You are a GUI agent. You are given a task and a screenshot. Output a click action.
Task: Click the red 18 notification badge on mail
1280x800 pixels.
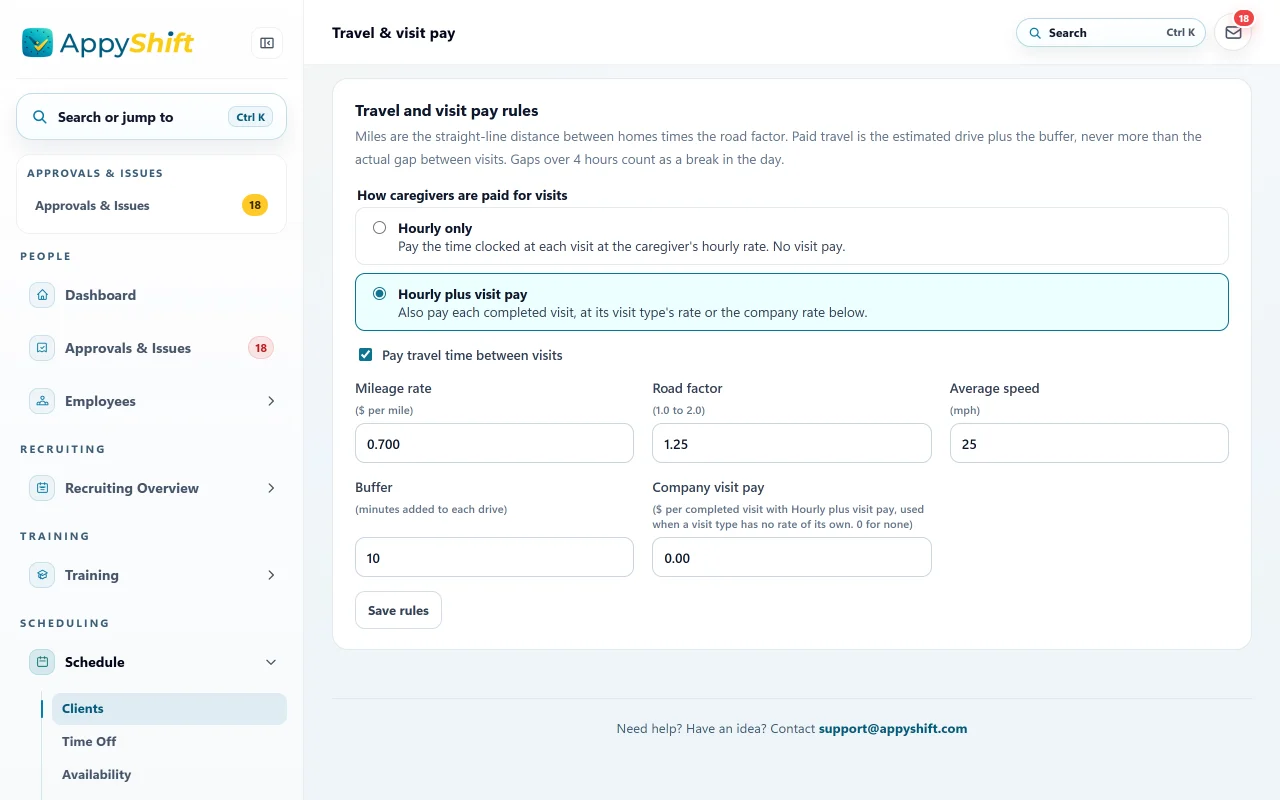pos(1243,18)
